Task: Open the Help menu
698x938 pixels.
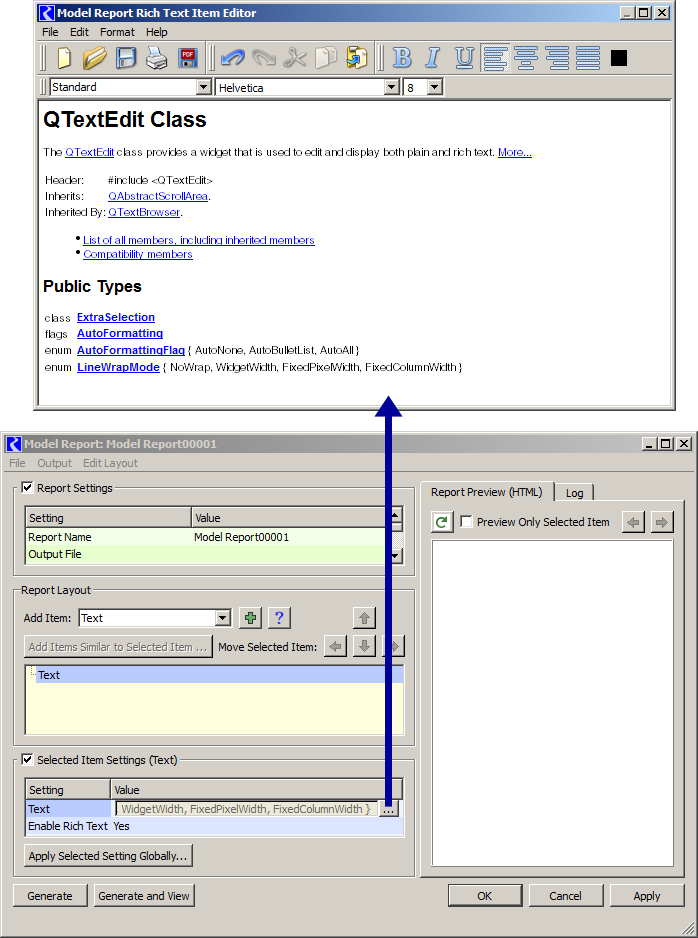Action: point(157,32)
